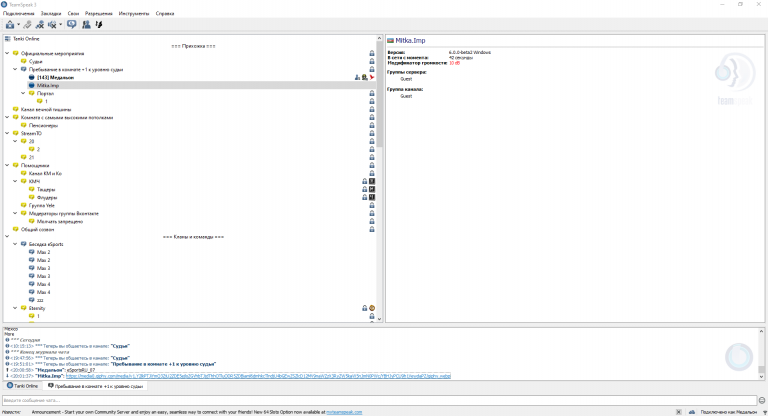The image size is (768, 416).
Task: Open the Инструменты menu
Action: 134,13
